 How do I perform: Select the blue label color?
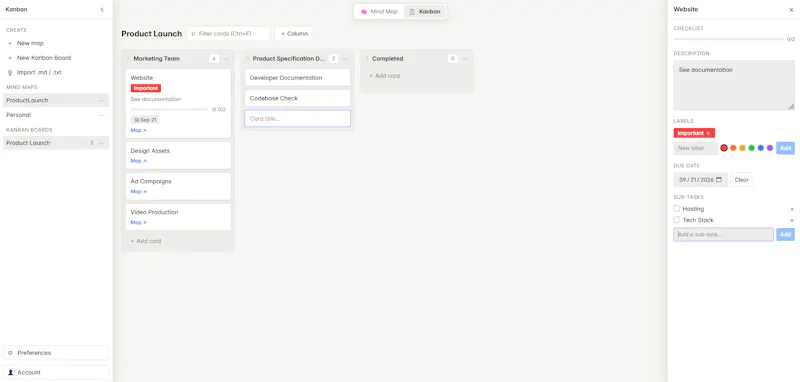pyautogui.click(x=761, y=148)
